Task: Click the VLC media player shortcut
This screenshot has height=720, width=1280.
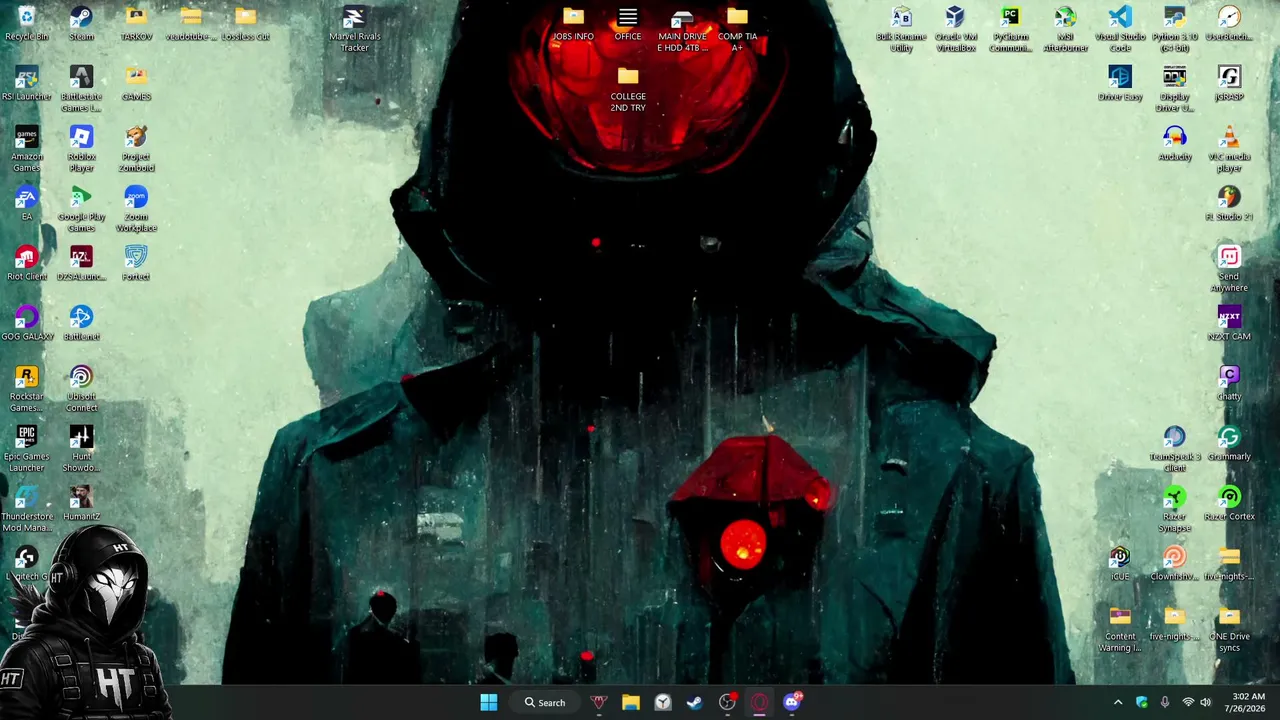Action: [1229, 149]
